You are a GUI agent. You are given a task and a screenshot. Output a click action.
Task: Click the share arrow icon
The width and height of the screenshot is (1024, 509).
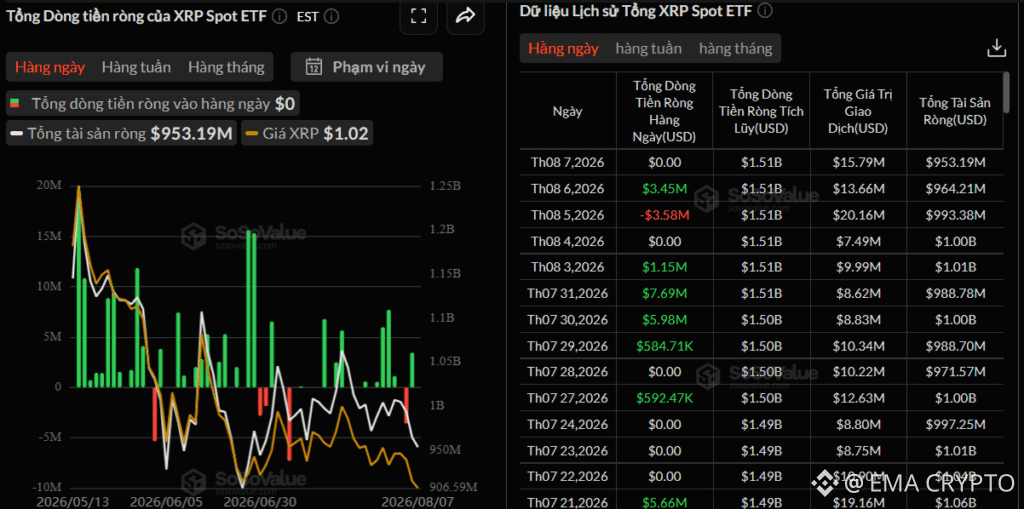465,16
